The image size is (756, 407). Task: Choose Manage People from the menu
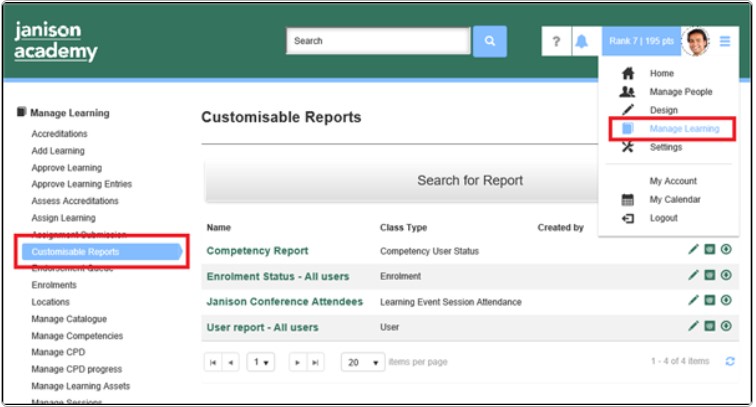680,92
